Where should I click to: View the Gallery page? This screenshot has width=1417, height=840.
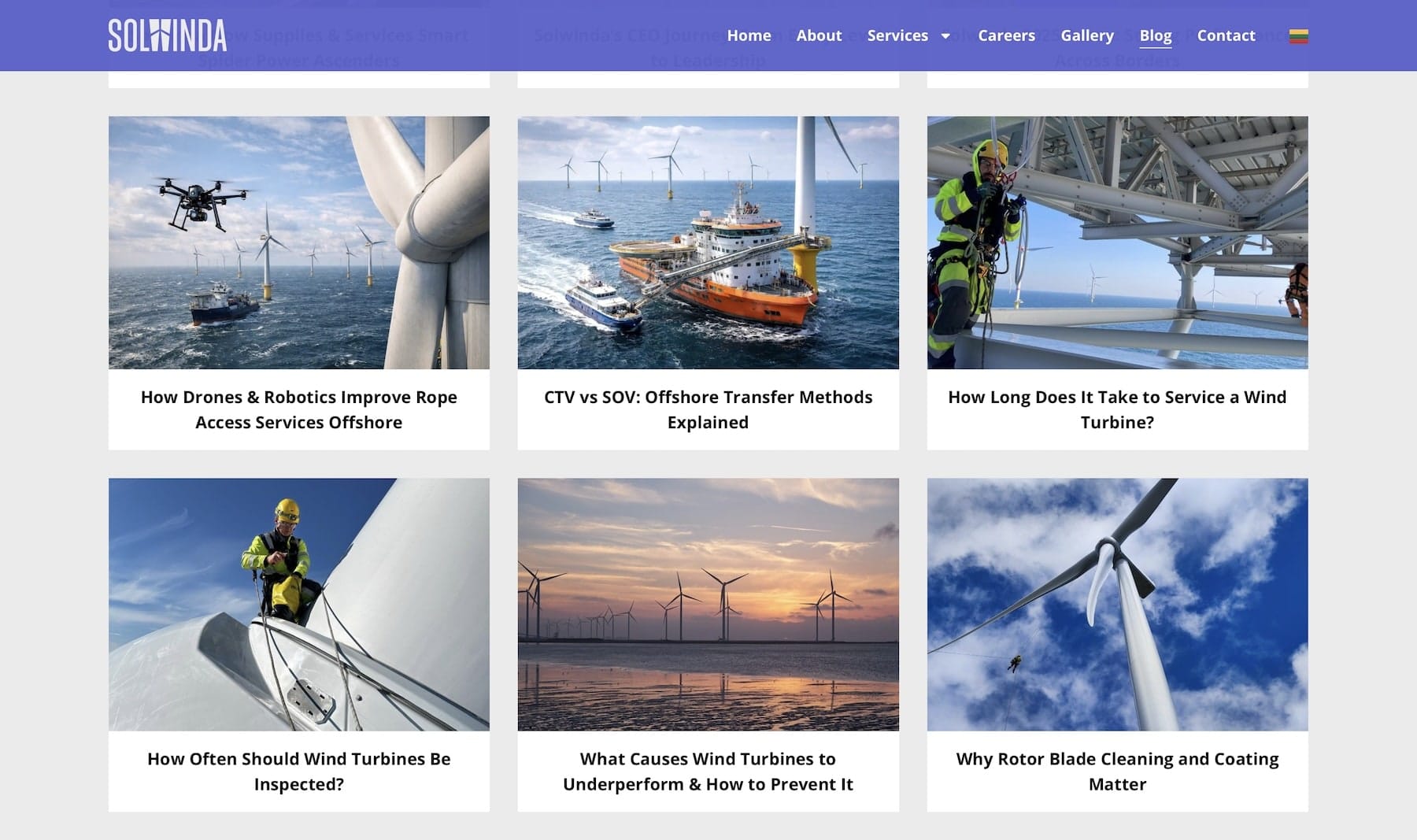pos(1086,35)
